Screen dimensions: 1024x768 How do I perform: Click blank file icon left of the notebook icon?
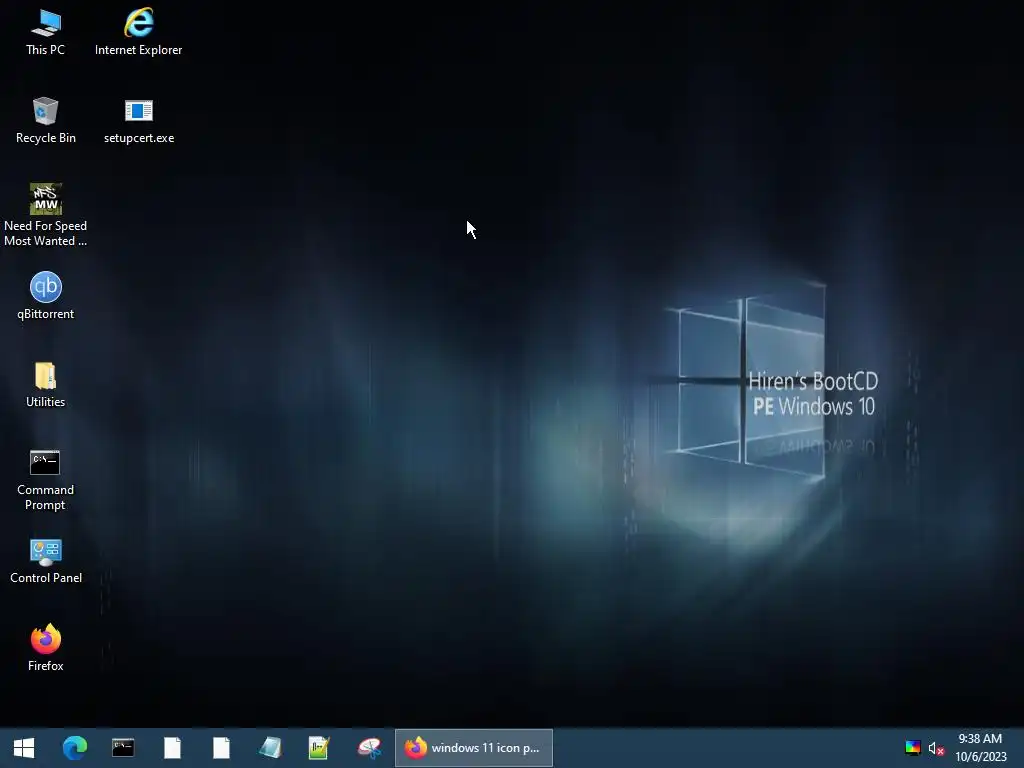point(221,748)
